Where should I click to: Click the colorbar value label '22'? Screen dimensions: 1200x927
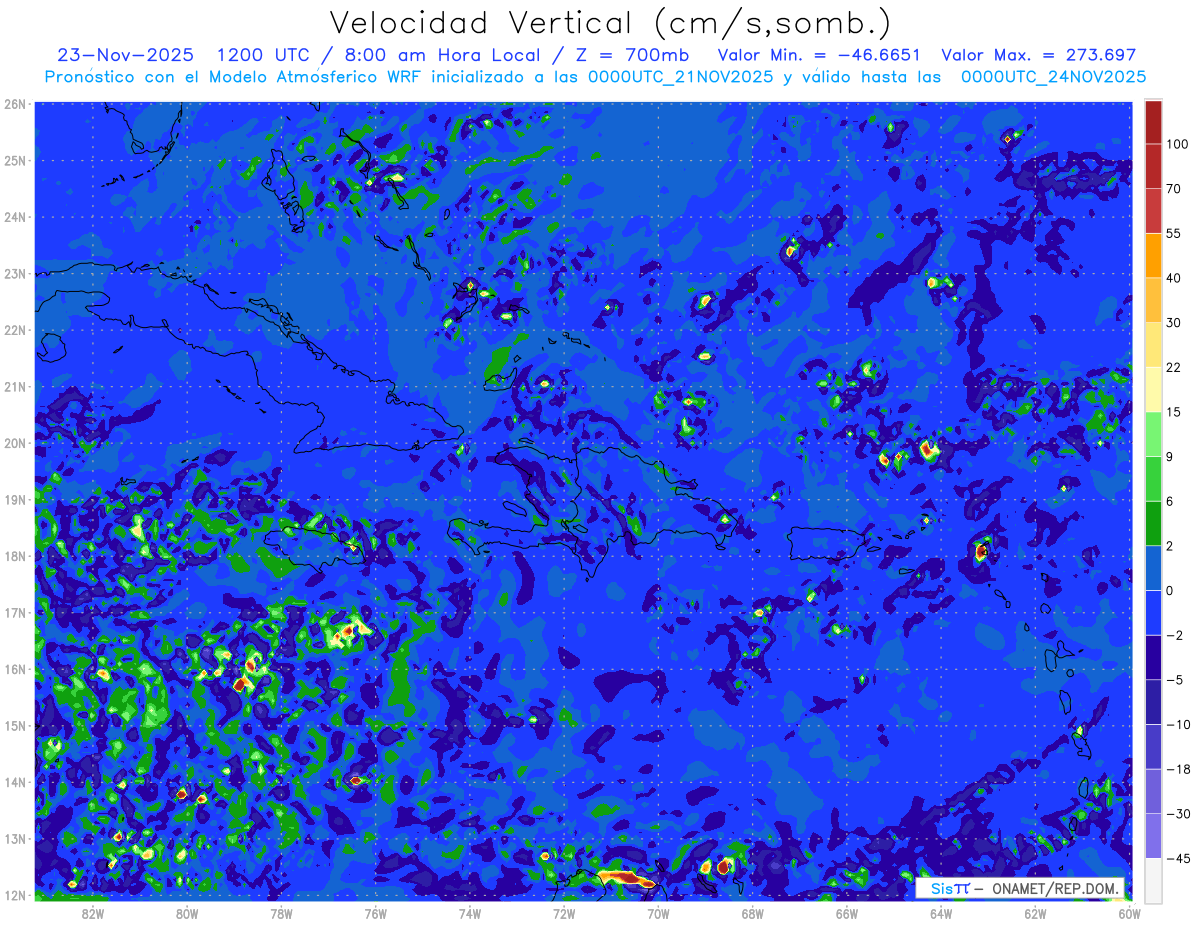(x=1174, y=366)
